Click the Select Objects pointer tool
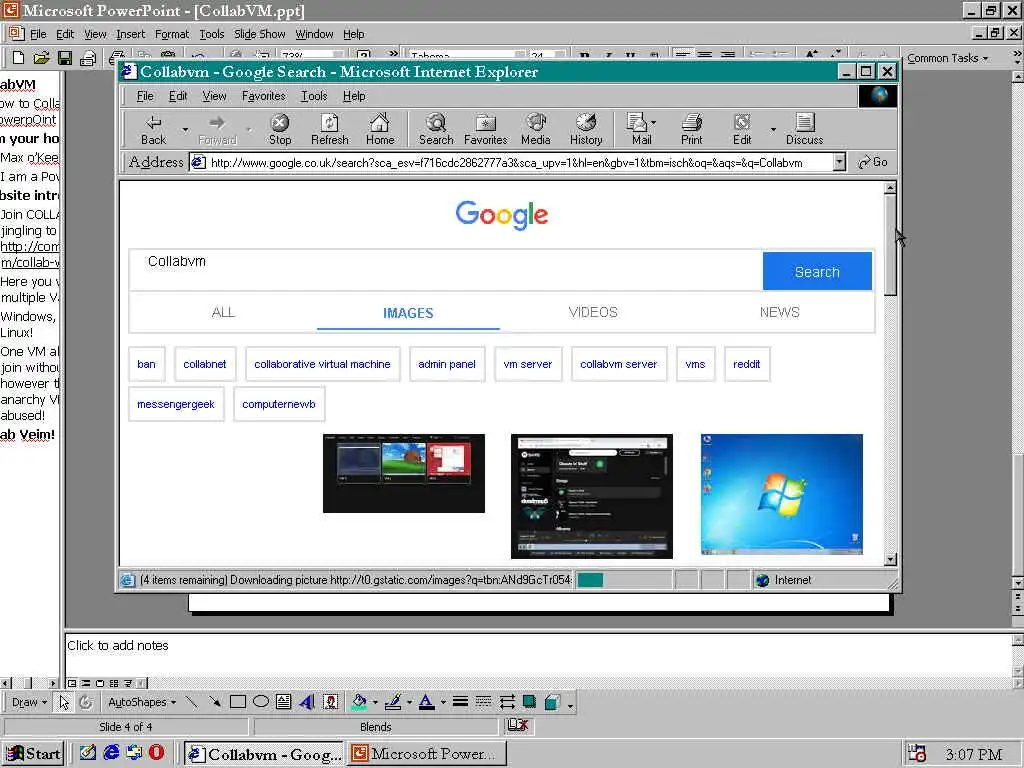 64,702
